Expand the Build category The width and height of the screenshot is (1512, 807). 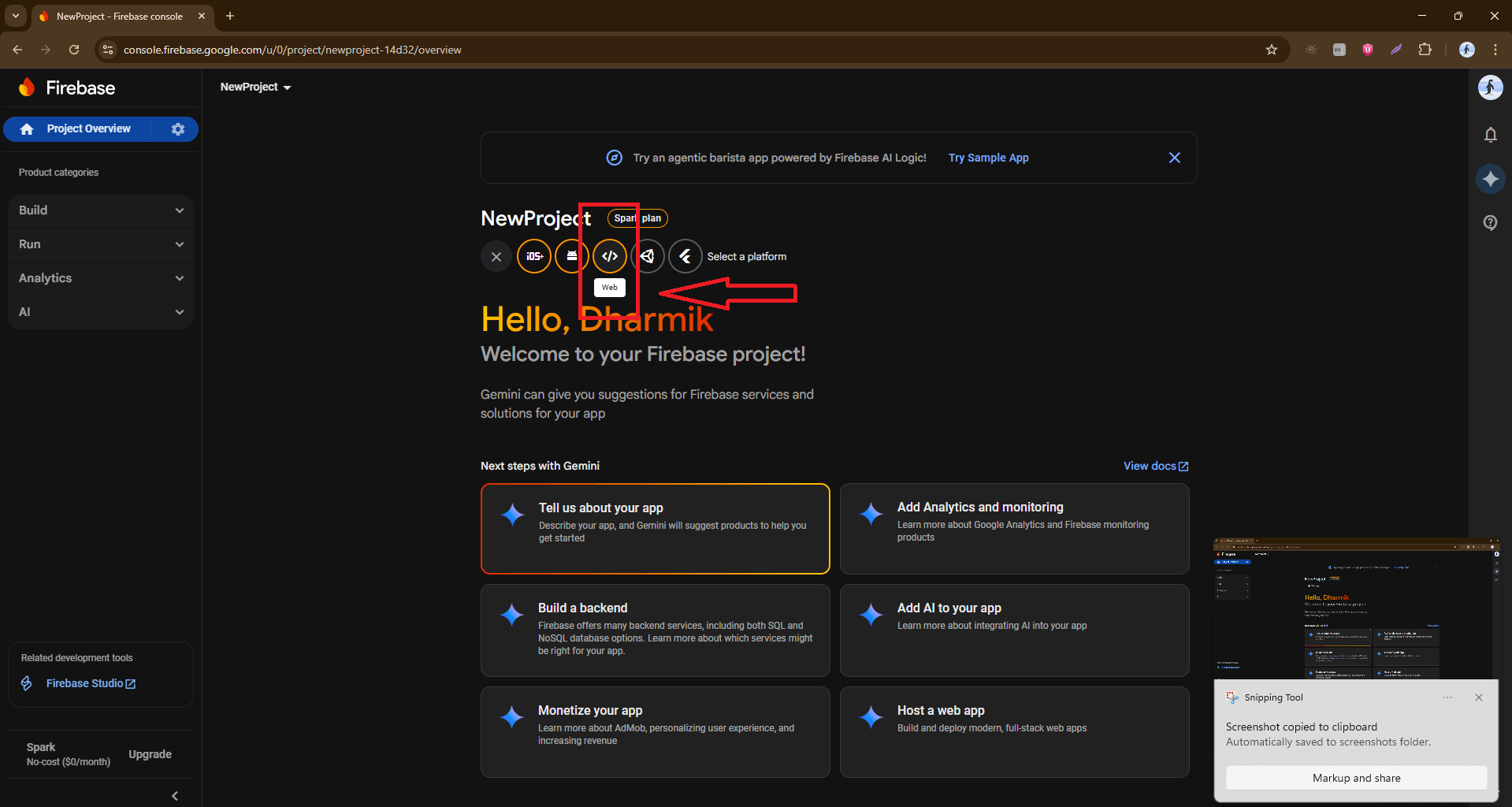[x=101, y=210]
